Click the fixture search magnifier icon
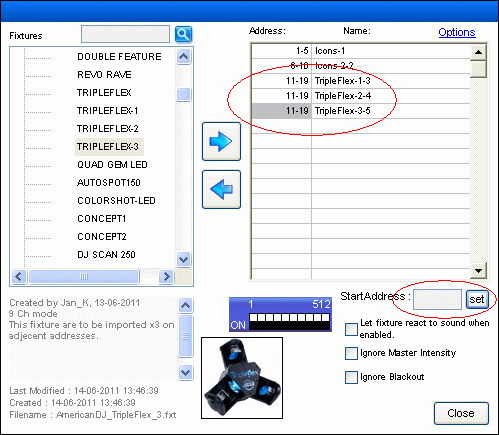 (183, 34)
